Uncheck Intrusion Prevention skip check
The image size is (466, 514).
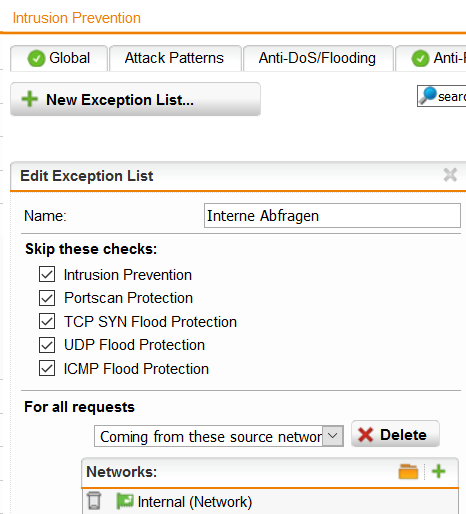point(47,274)
